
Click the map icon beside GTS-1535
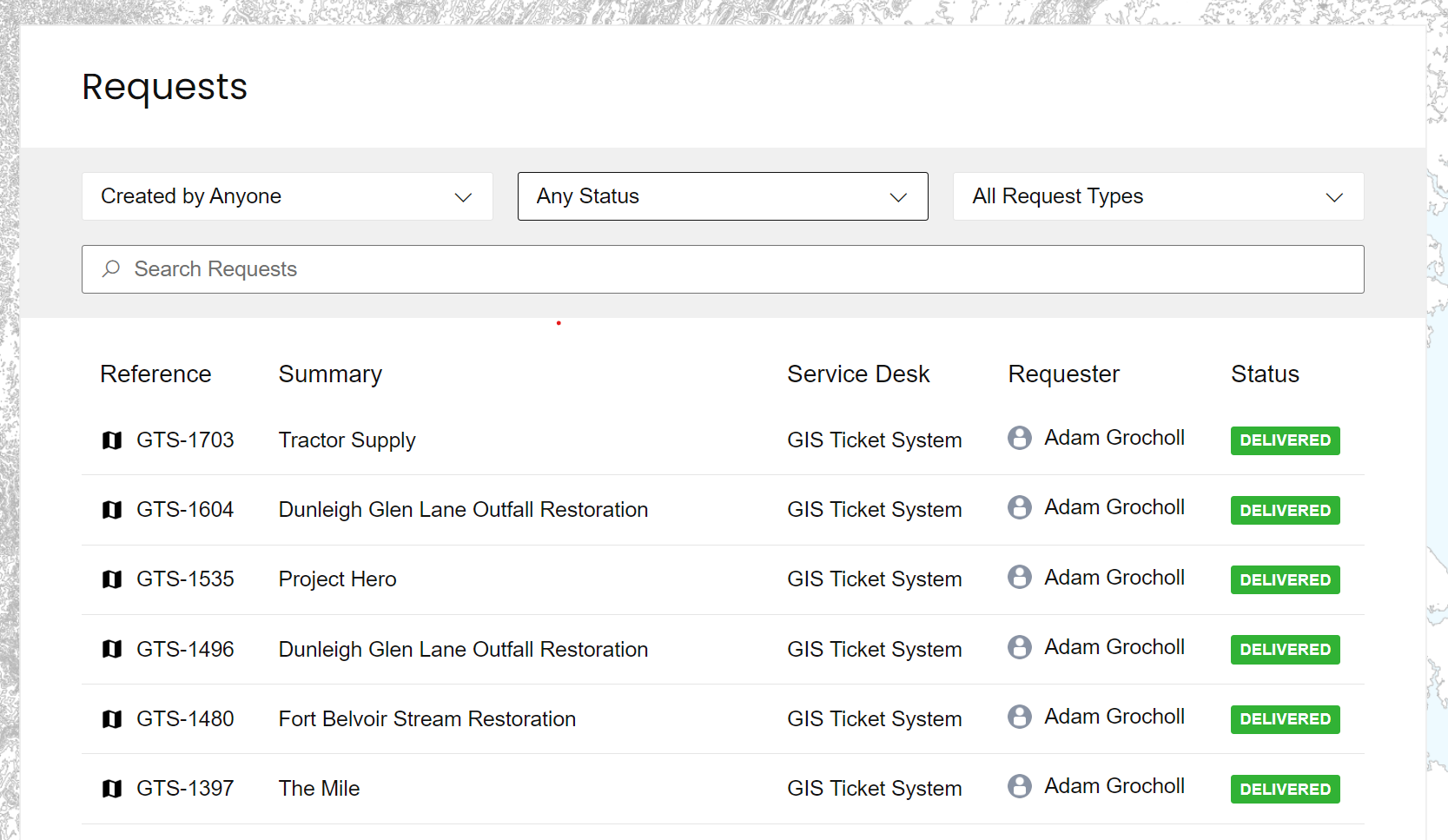point(112,579)
